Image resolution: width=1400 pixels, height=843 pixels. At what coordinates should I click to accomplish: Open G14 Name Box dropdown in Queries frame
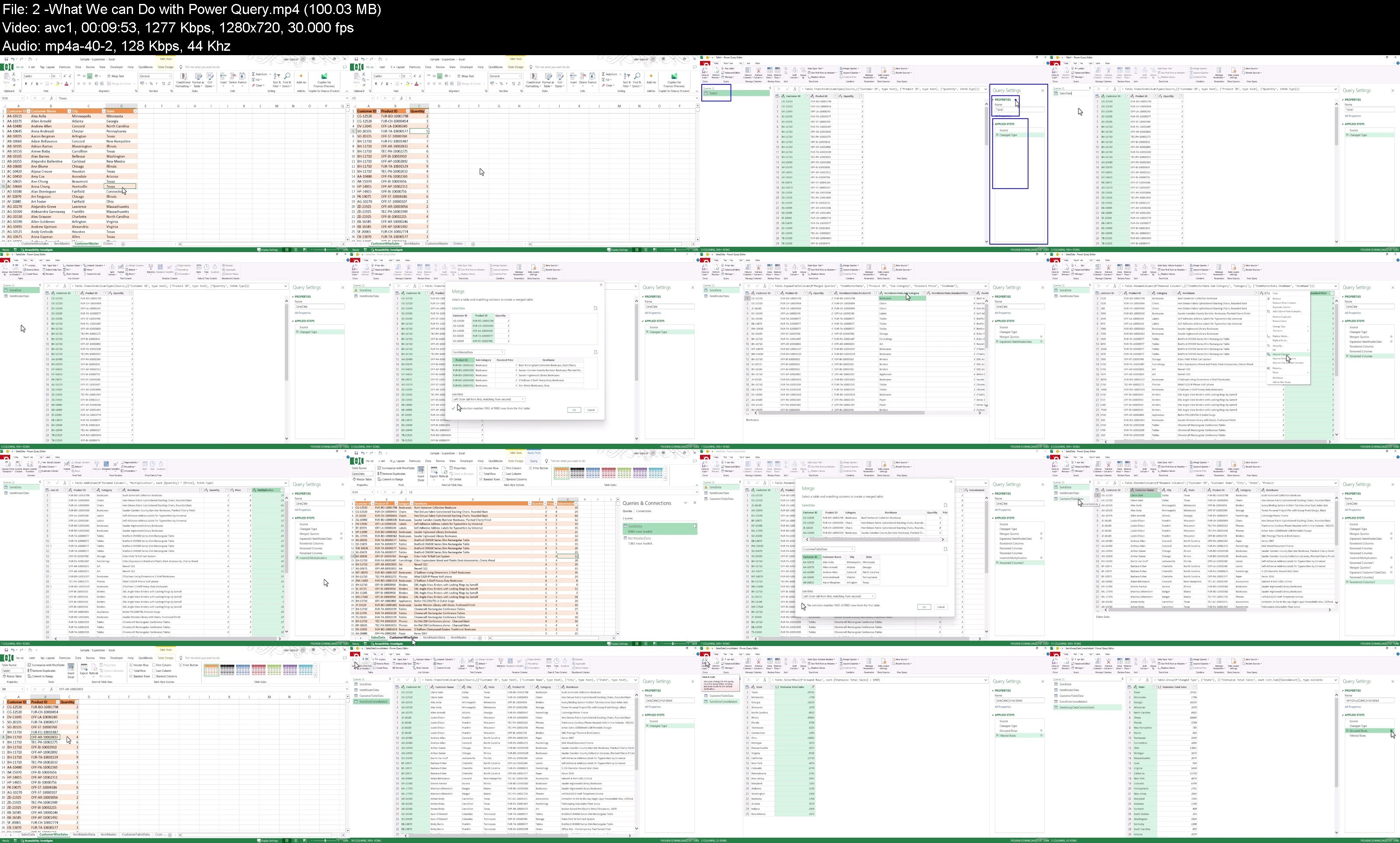pos(372,492)
